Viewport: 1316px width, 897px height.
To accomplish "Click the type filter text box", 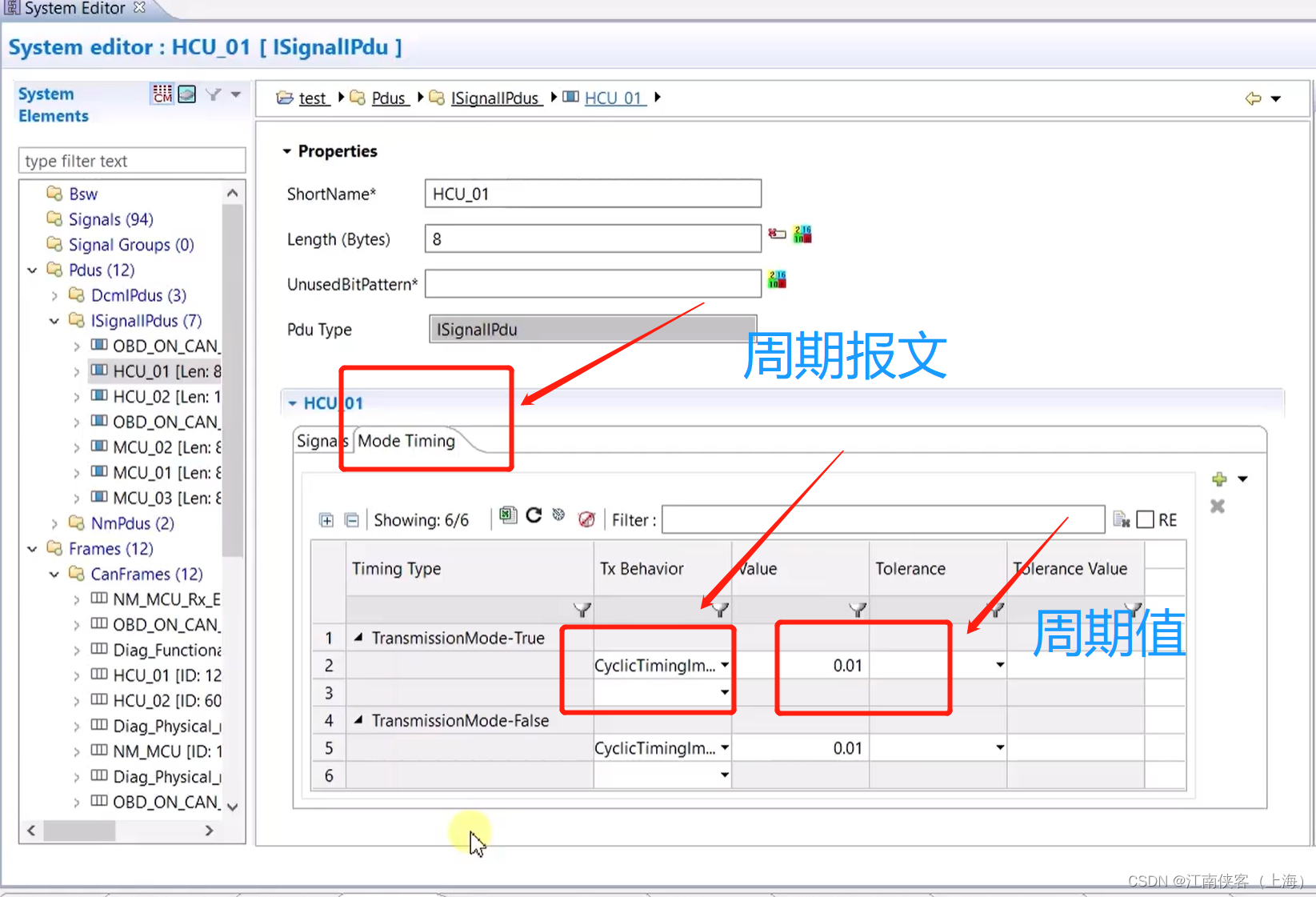I will pyautogui.click(x=132, y=161).
